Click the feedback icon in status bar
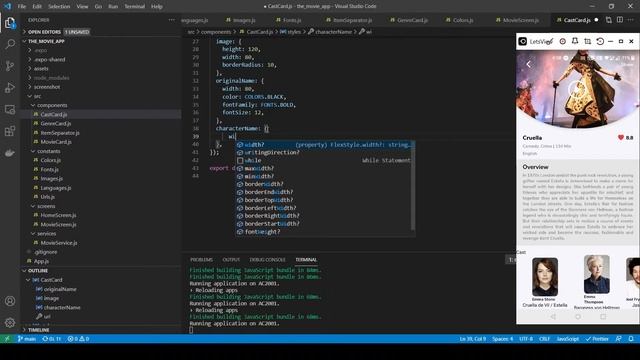Image resolution: width=640 pixels, height=360 pixels. point(619,339)
